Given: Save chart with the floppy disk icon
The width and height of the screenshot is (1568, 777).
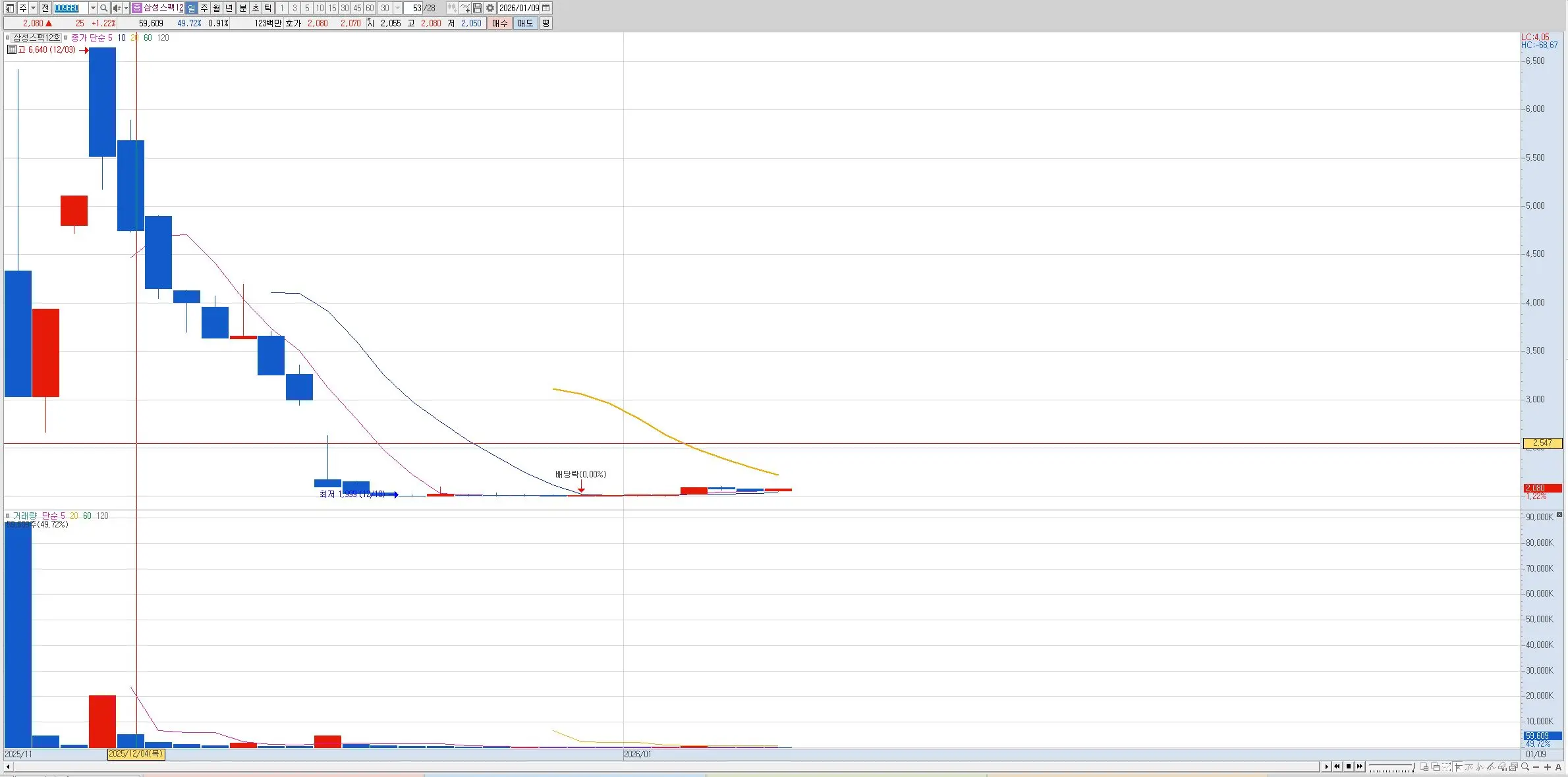Looking at the screenshot, I should pyautogui.click(x=478, y=8).
